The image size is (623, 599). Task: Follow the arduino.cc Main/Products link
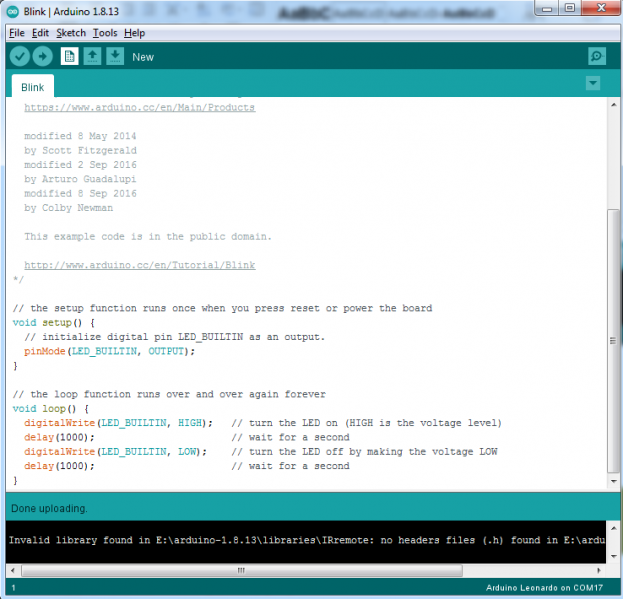point(140,108)
